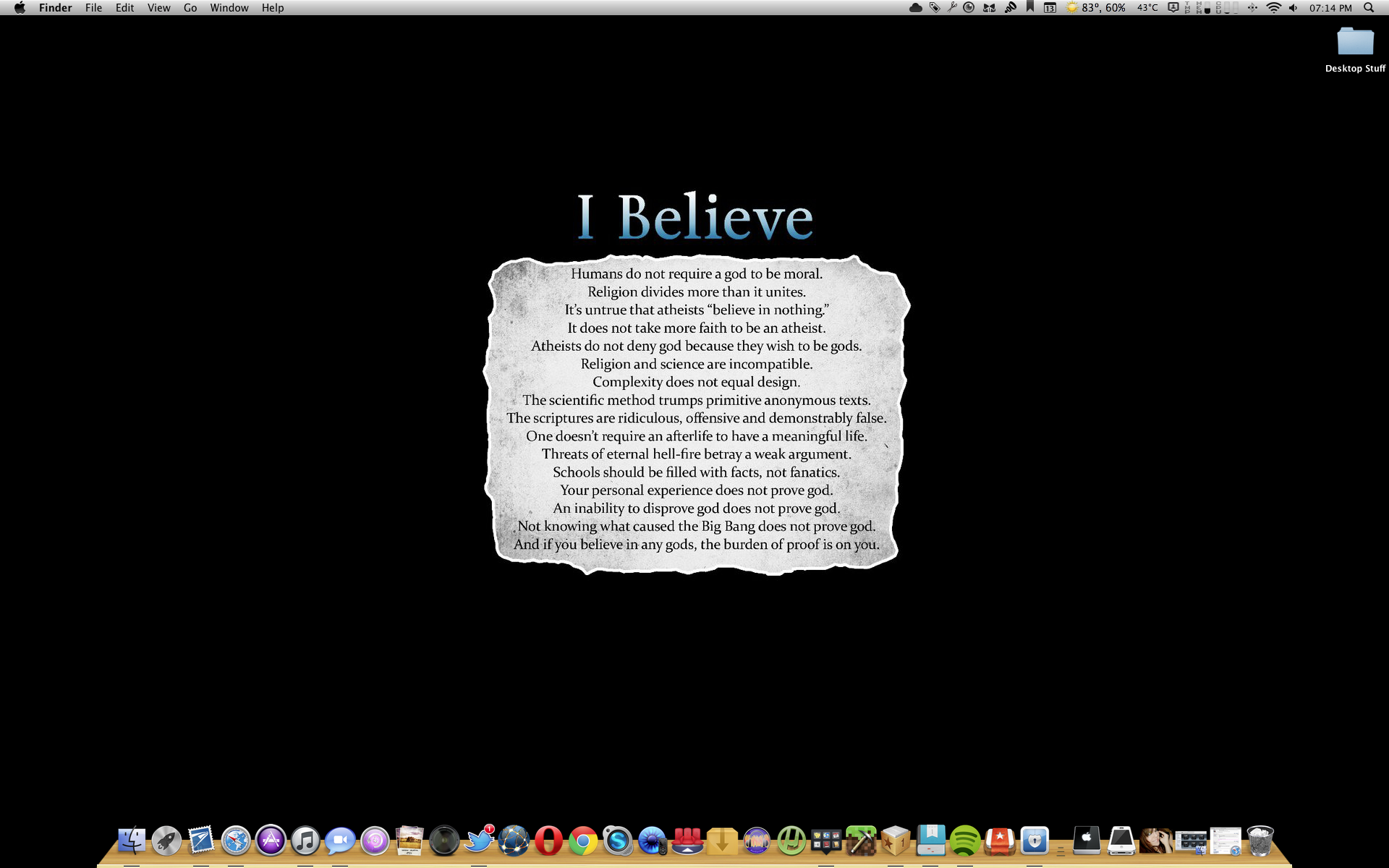Open Launchpad from the dock
The width and height of the screenshot is (1389, 868).
pos(166,841)
